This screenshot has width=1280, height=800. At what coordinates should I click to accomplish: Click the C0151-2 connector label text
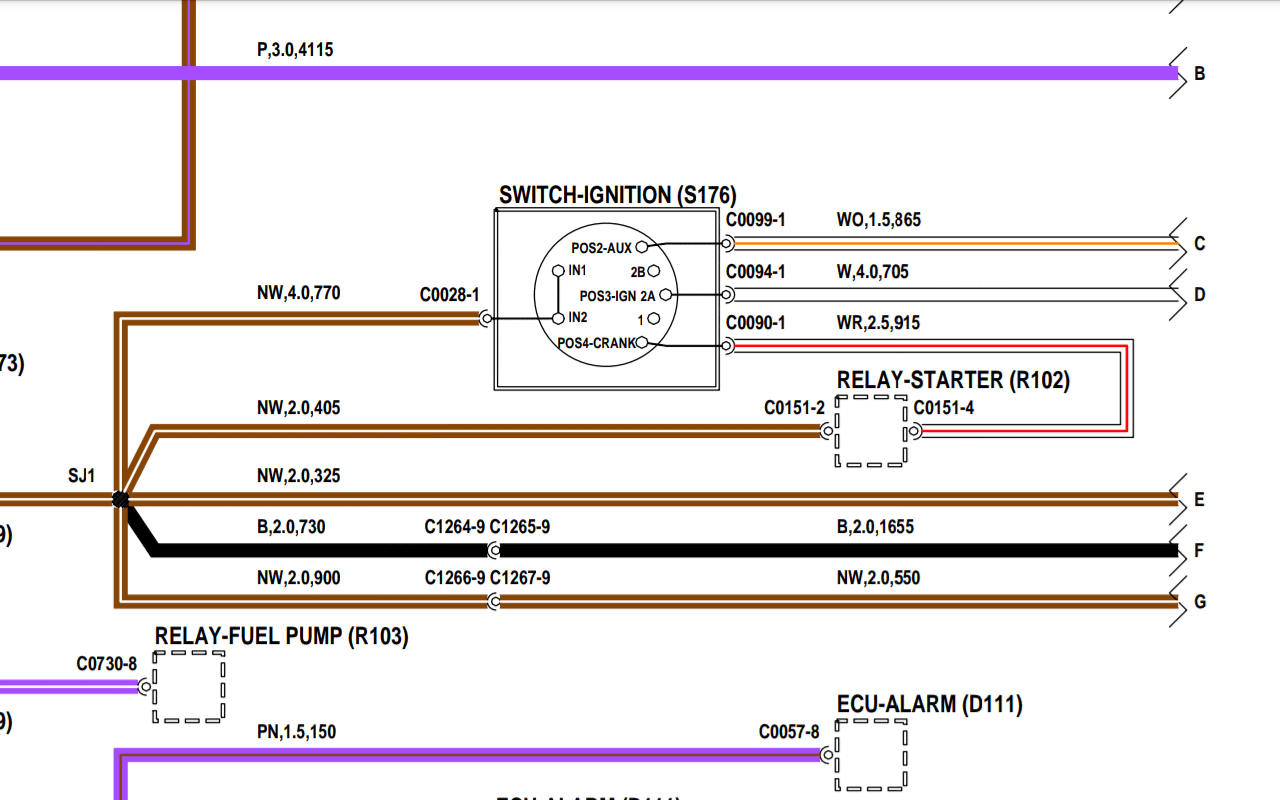[x=795, y=408]
